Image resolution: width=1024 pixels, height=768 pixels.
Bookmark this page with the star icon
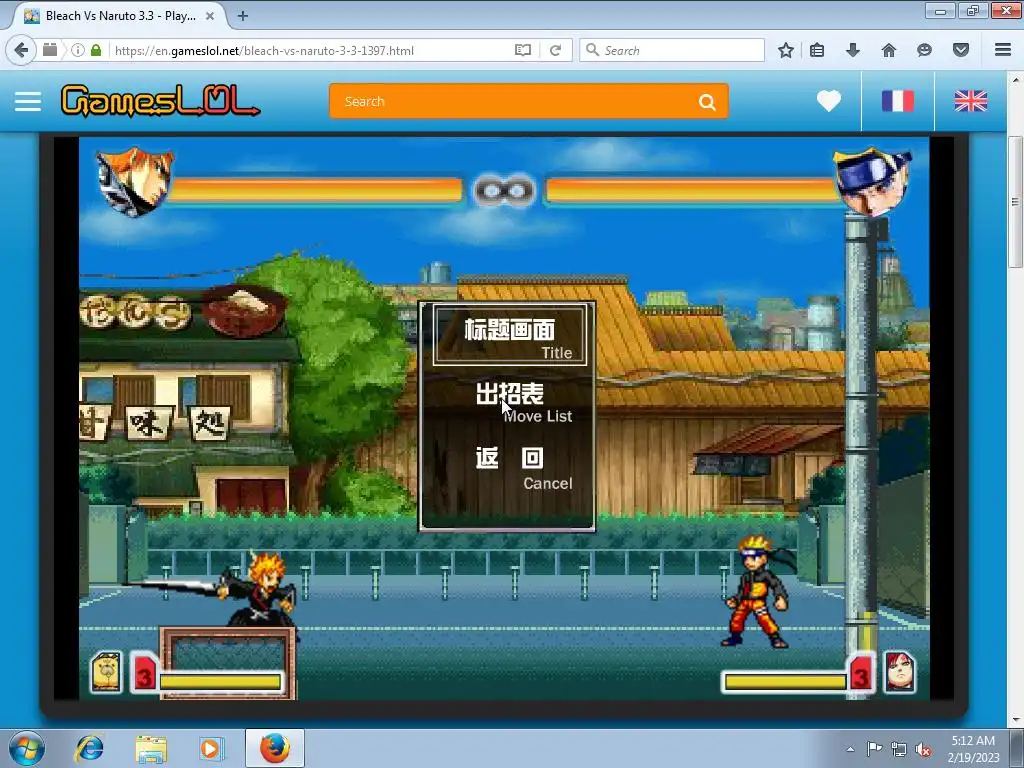tap(786, 50)
